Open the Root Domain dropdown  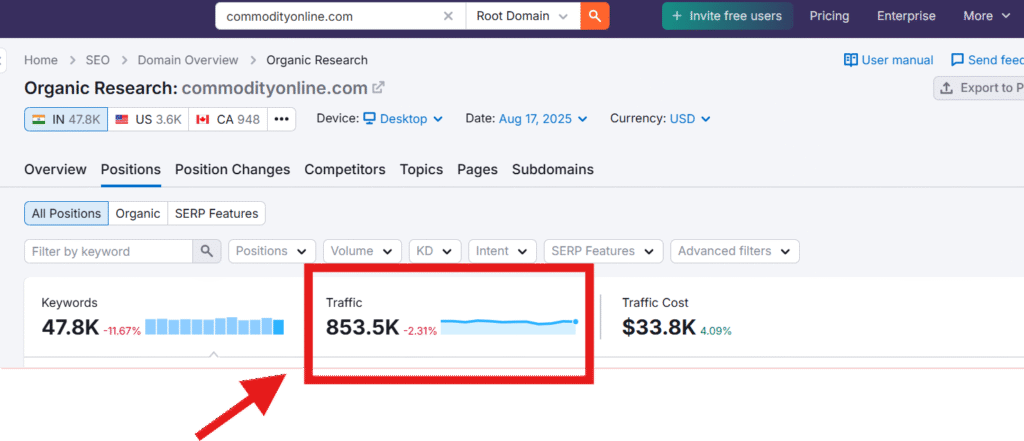click(522, 16)
